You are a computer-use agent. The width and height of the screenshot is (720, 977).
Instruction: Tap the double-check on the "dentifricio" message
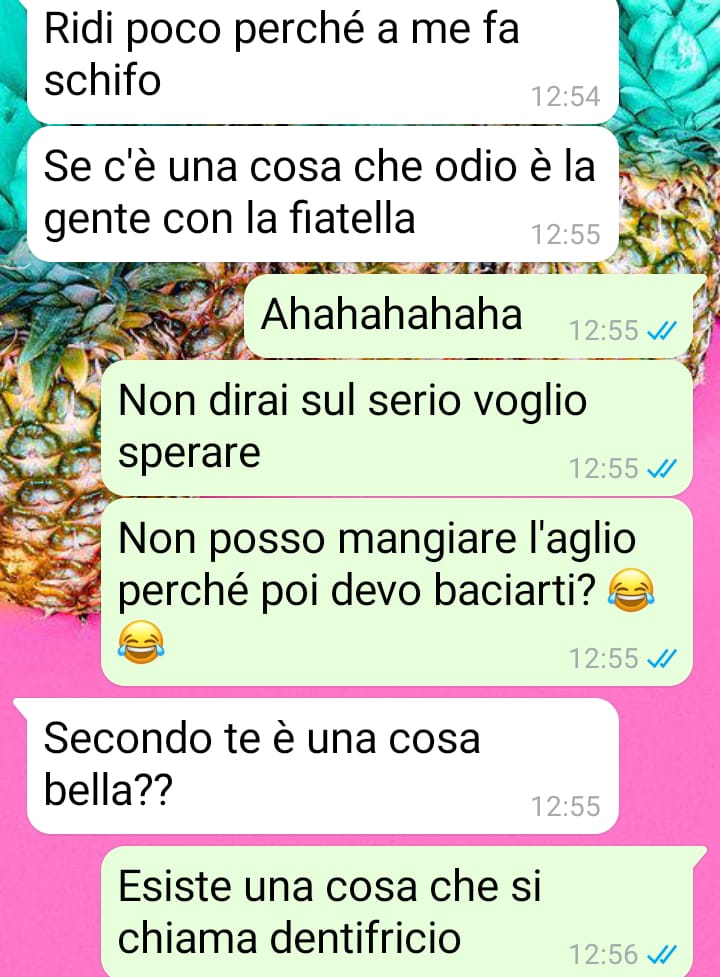[662, 954]
